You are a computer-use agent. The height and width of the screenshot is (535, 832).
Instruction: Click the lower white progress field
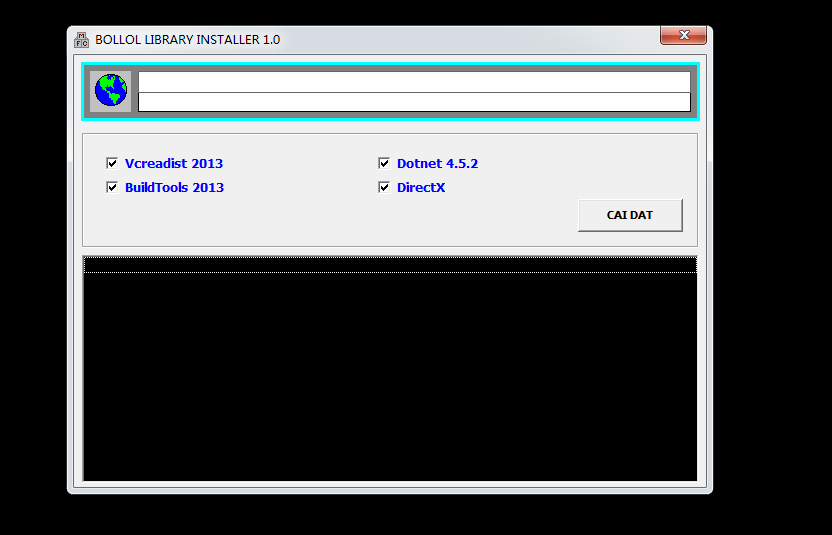[x=414, y=102]
